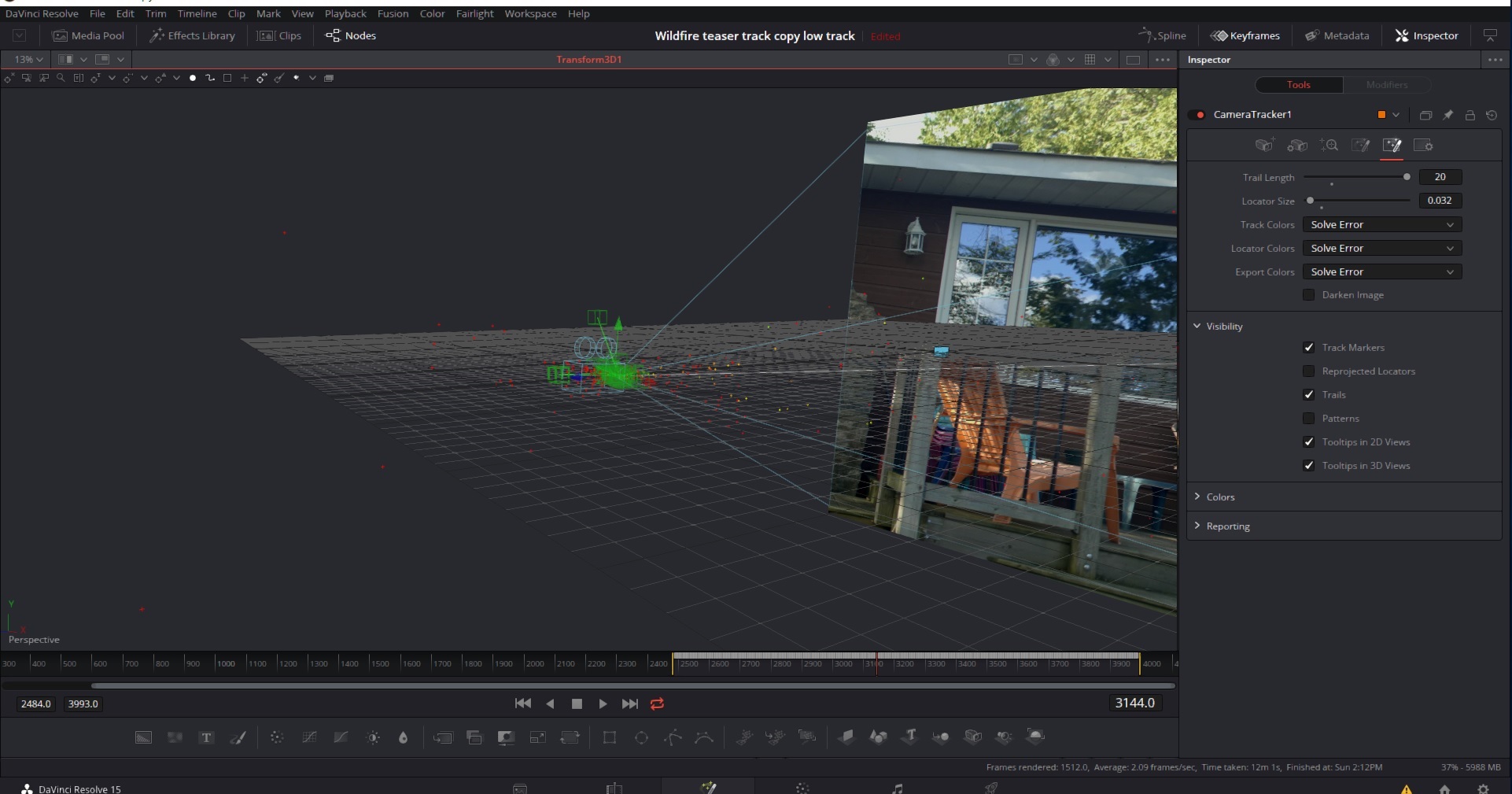Expand the Reporting section
Viewport: 1512px width, 794px height.
click(x=1197, y=526)
